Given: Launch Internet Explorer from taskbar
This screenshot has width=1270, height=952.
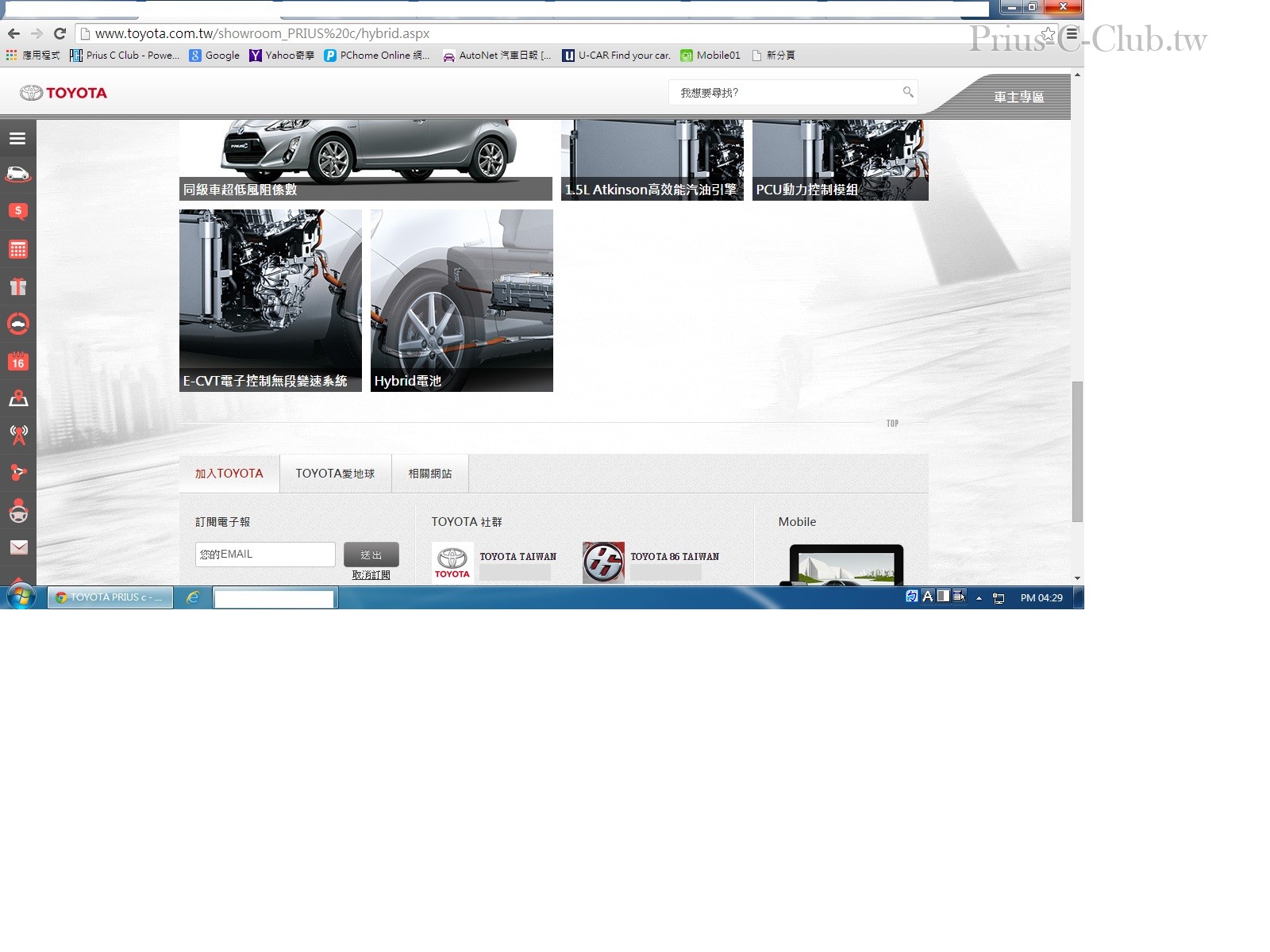Looking at the screenshot, I should [x=192, y=597].
